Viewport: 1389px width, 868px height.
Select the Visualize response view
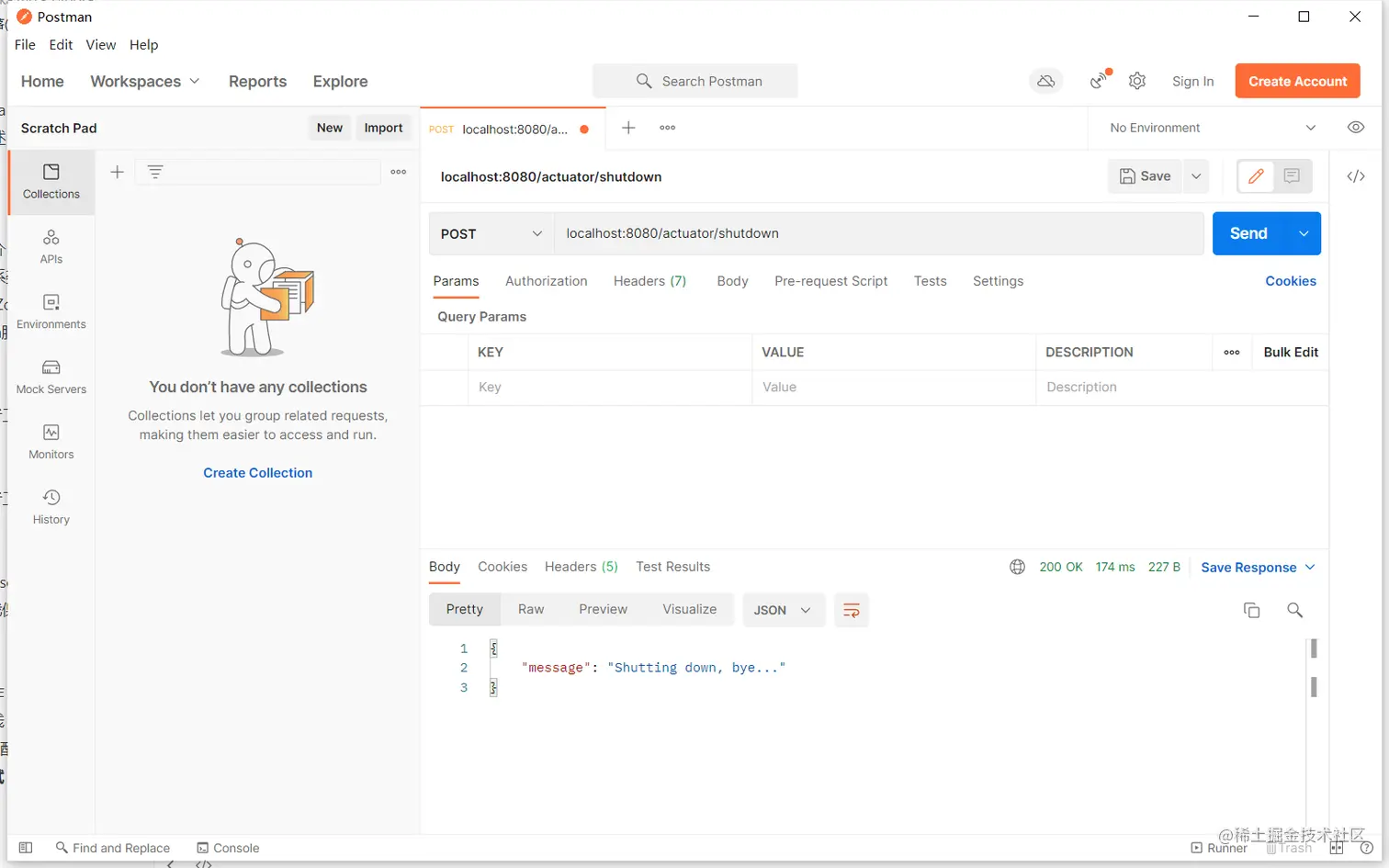point(689,609)
